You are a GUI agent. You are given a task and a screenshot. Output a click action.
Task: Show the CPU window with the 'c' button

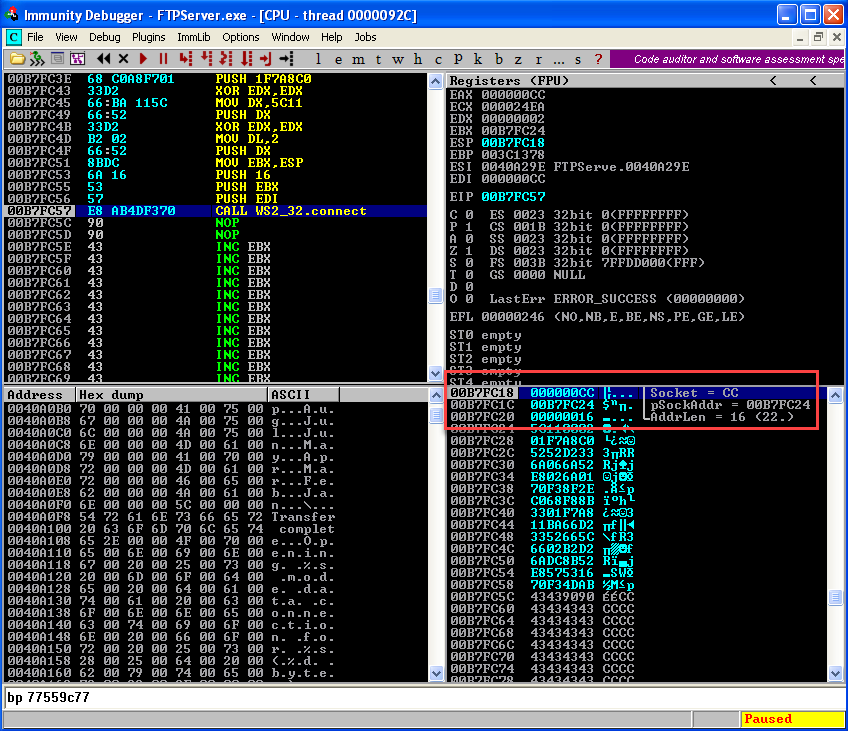(438, 59)
